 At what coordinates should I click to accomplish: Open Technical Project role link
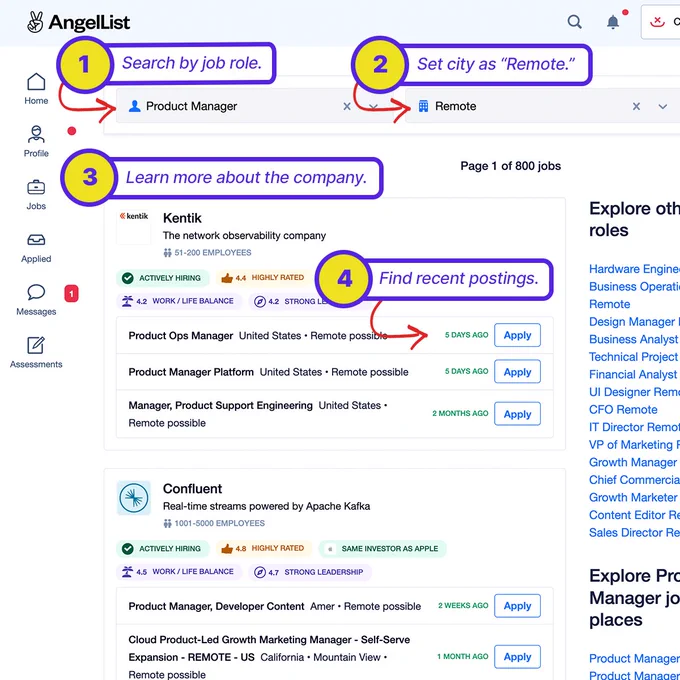(x=634, y=356)
